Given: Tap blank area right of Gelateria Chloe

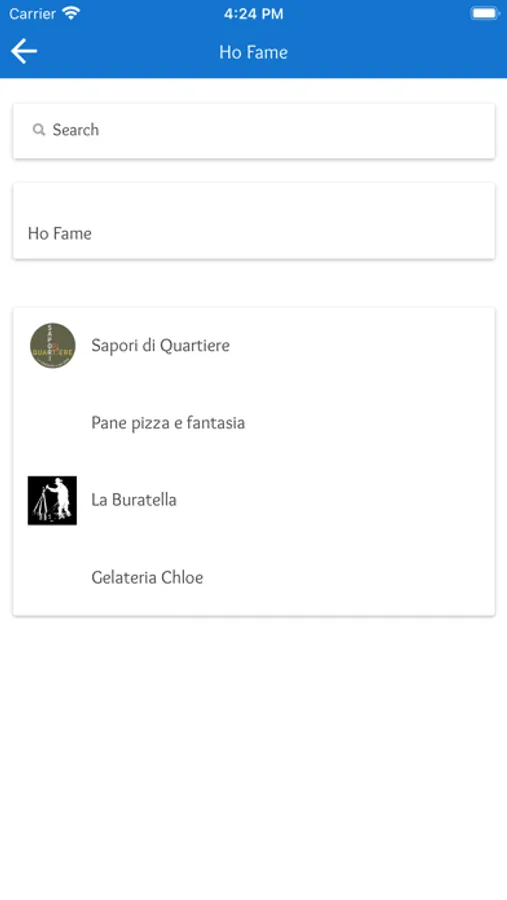Looking at the screenshot, I should [349, 577].
